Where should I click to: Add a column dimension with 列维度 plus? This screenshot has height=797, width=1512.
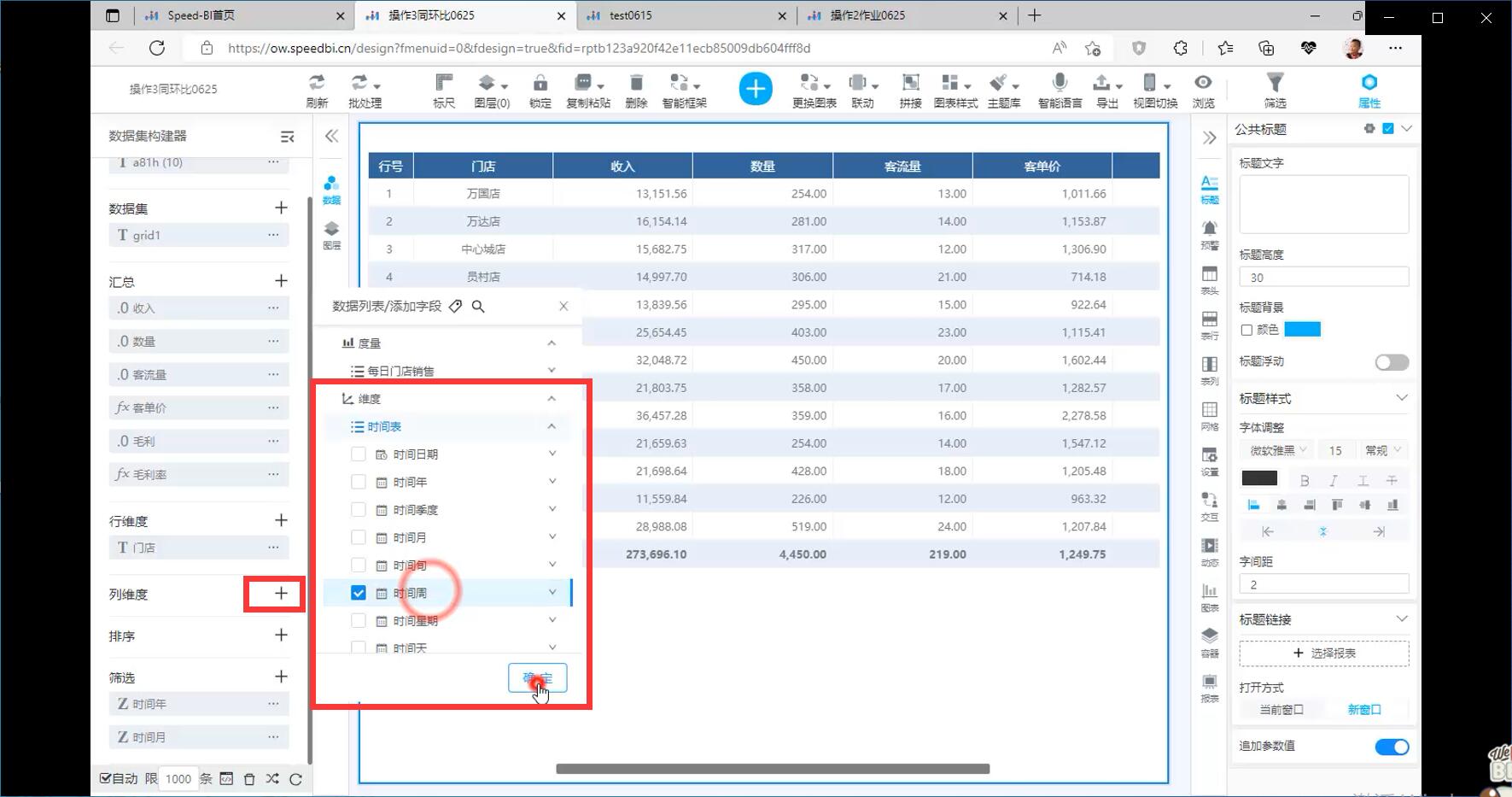pyautogui.click(x=281, y=594)
